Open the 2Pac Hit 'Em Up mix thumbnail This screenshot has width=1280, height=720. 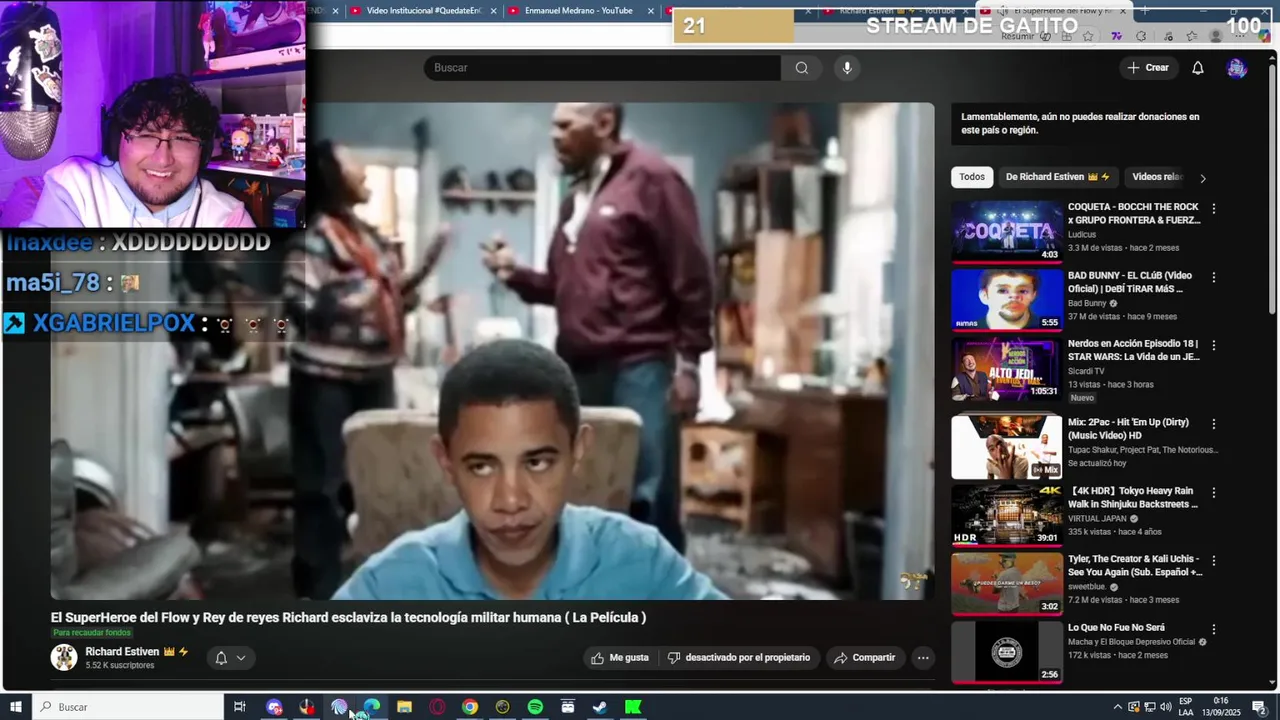1006,447
